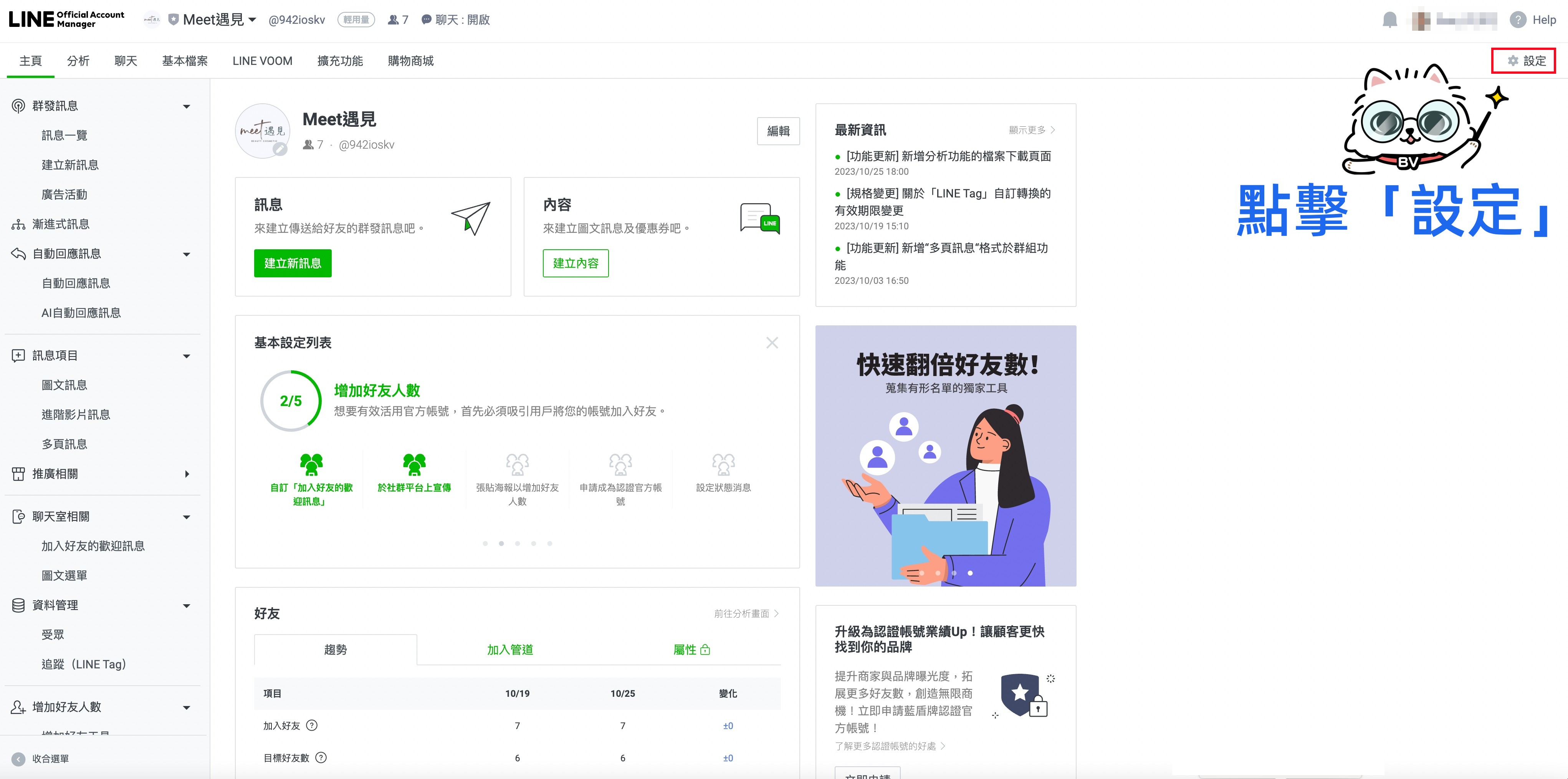Collapse the 訊息項目 section arrow
Viewport: 1568px width, 779px height.
tap(187, 356)
